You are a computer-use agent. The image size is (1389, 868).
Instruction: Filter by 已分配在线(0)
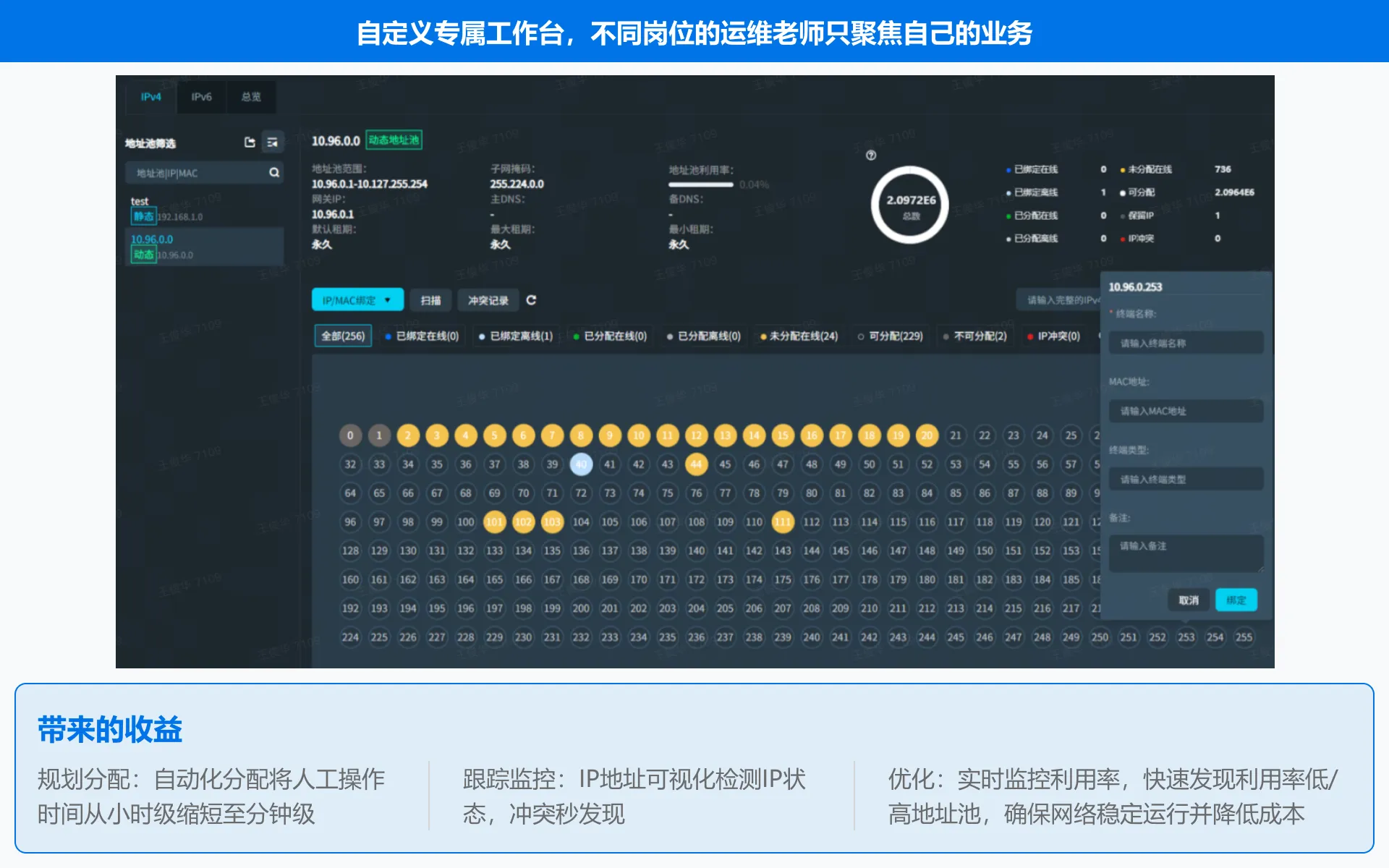click(x=610, y=336)
